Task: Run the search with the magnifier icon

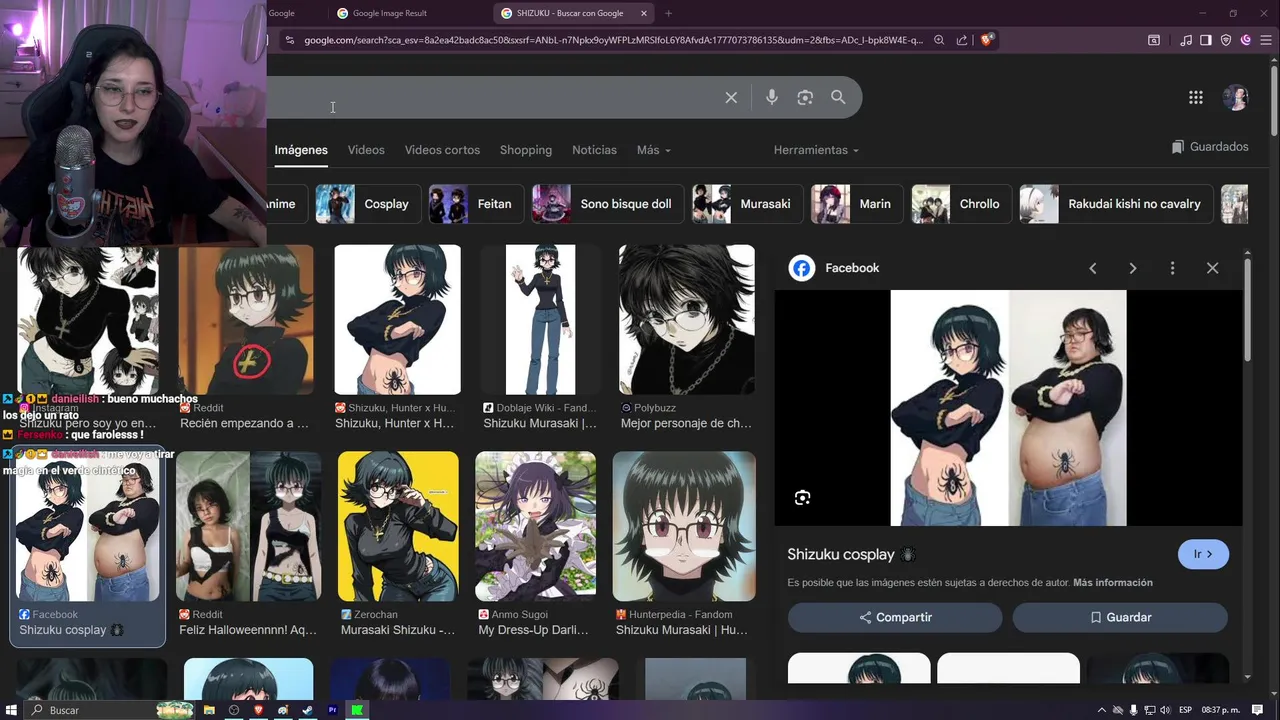Action: pos(838,97)
